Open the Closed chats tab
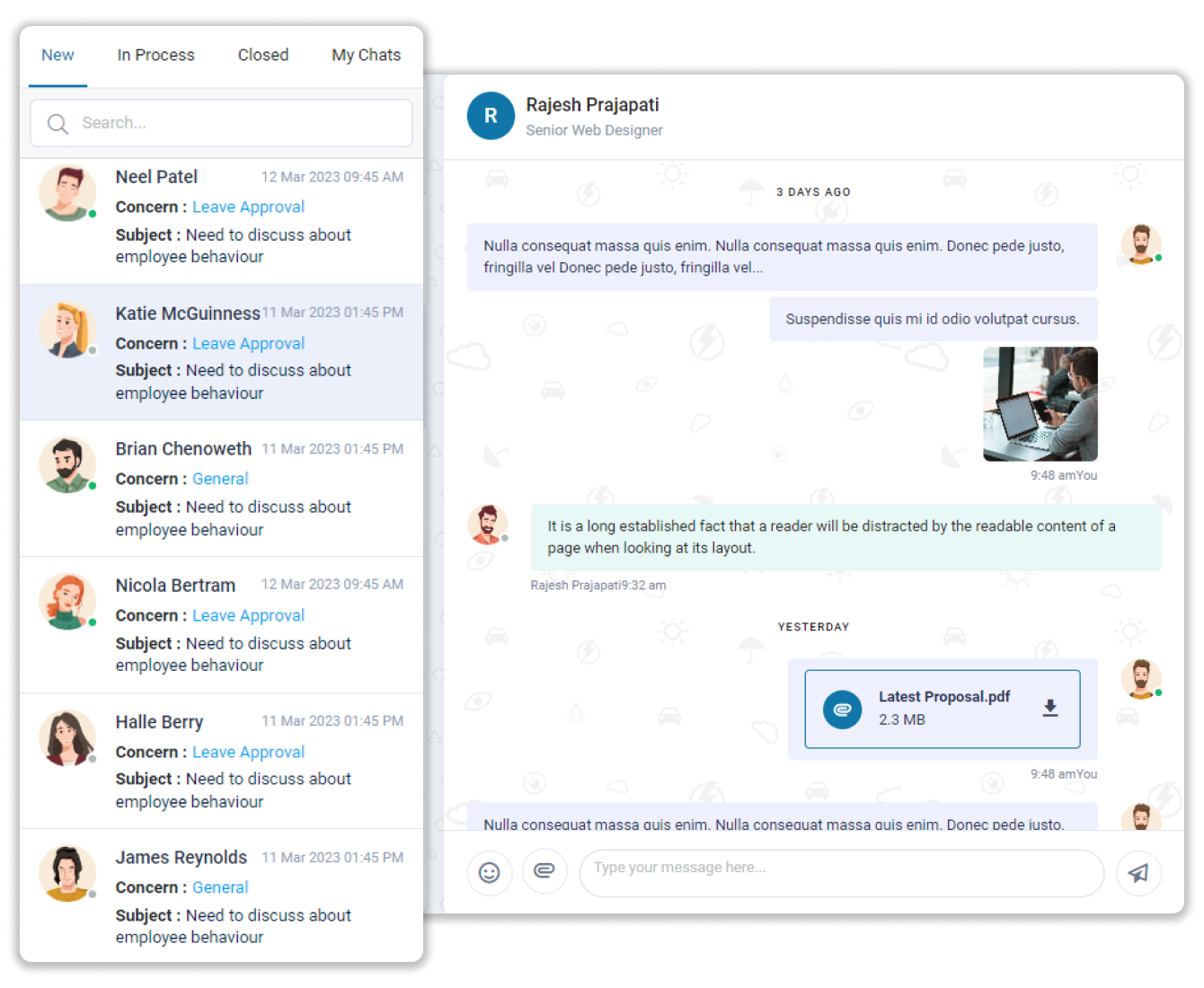The image size is (1204, 988). point(262,55)
